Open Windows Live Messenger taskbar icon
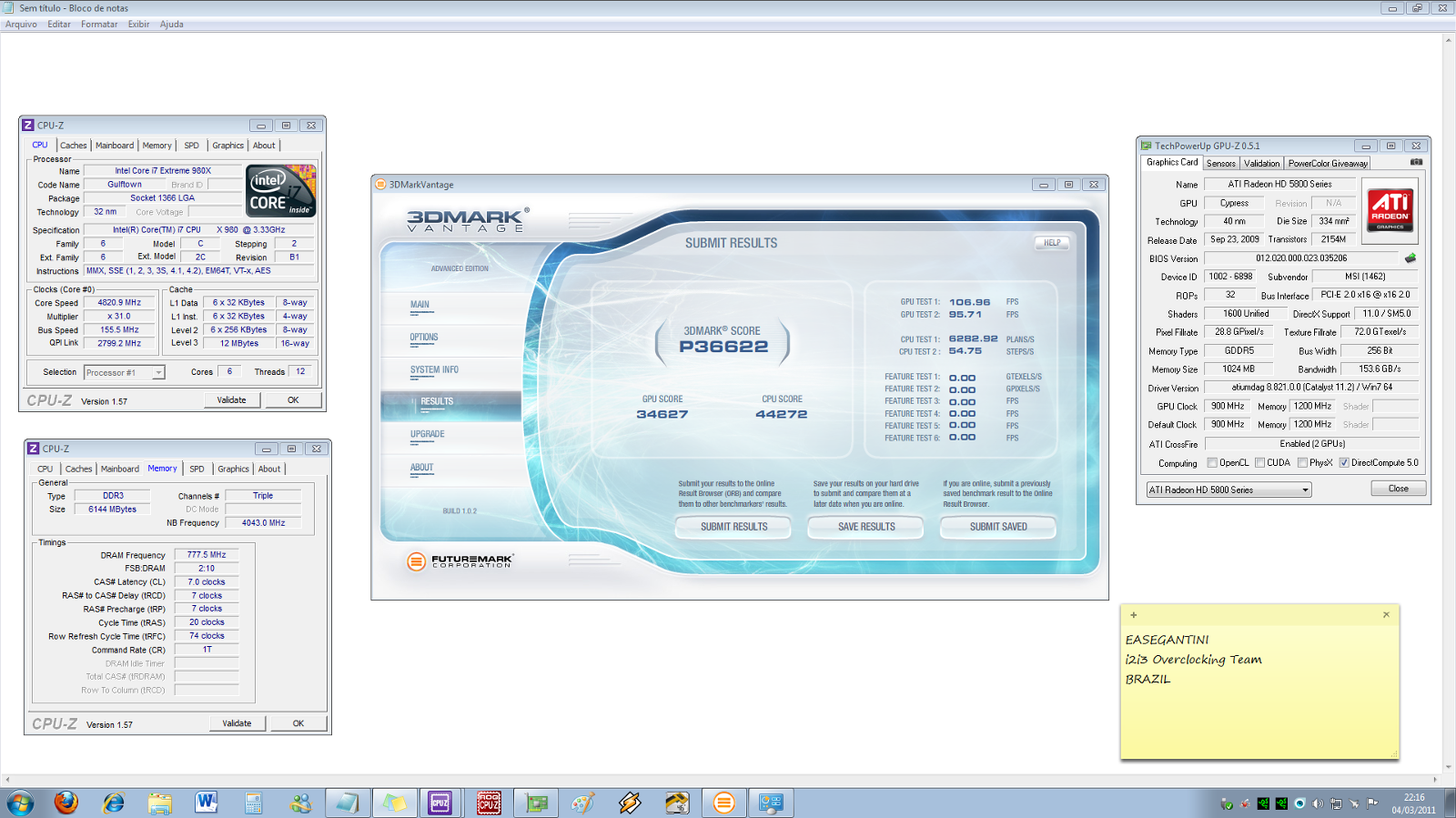The width and height of the screenshot is (1456, 818). [x=300, y=803]
